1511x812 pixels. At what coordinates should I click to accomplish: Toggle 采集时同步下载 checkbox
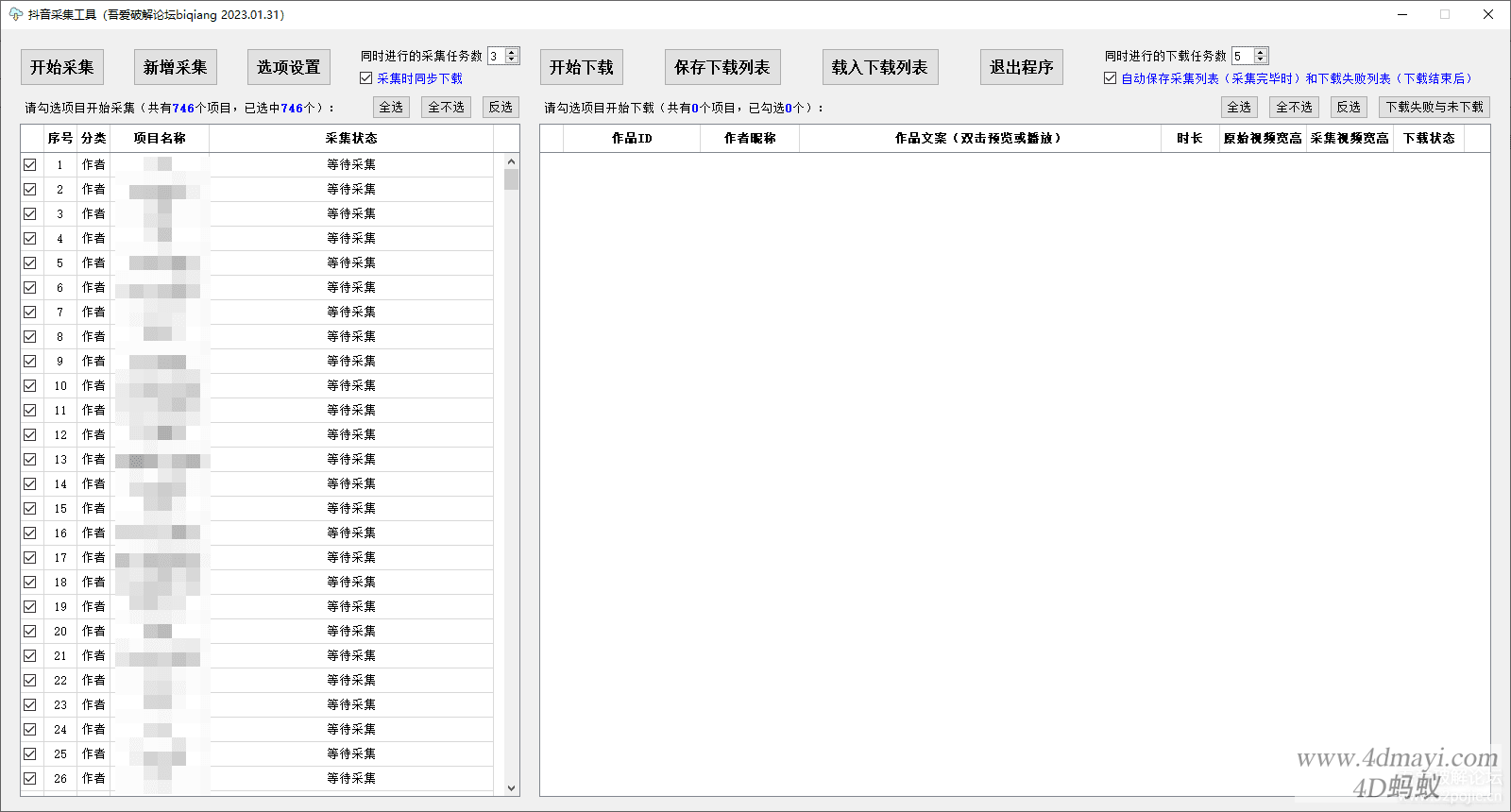click(366, 78)
